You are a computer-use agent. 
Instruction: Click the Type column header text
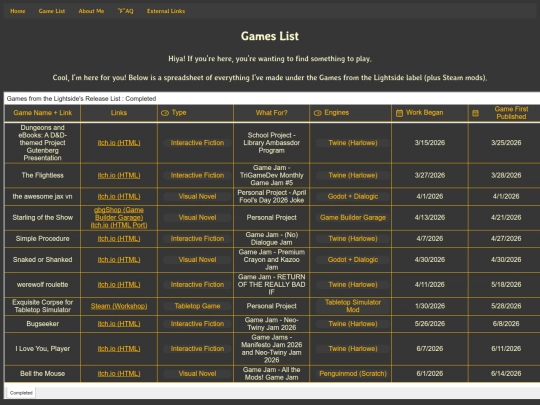click(x=179, y=113)
